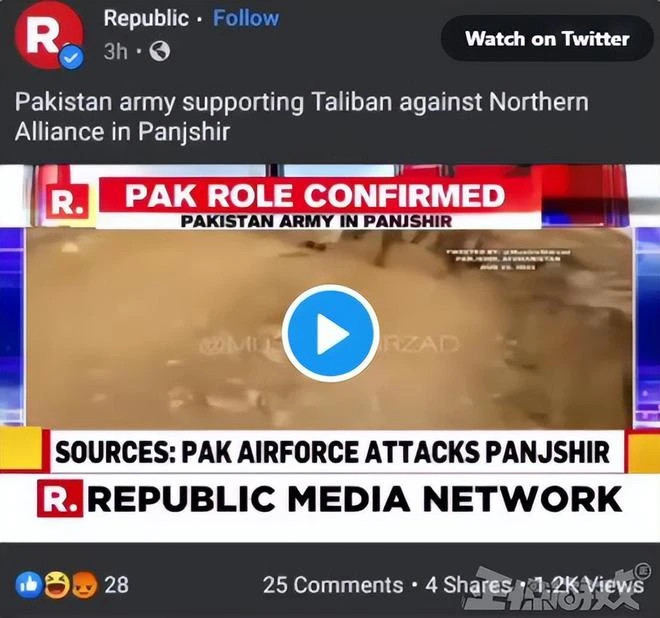Click the blue verified badge
660x618 pixels.
73,58
